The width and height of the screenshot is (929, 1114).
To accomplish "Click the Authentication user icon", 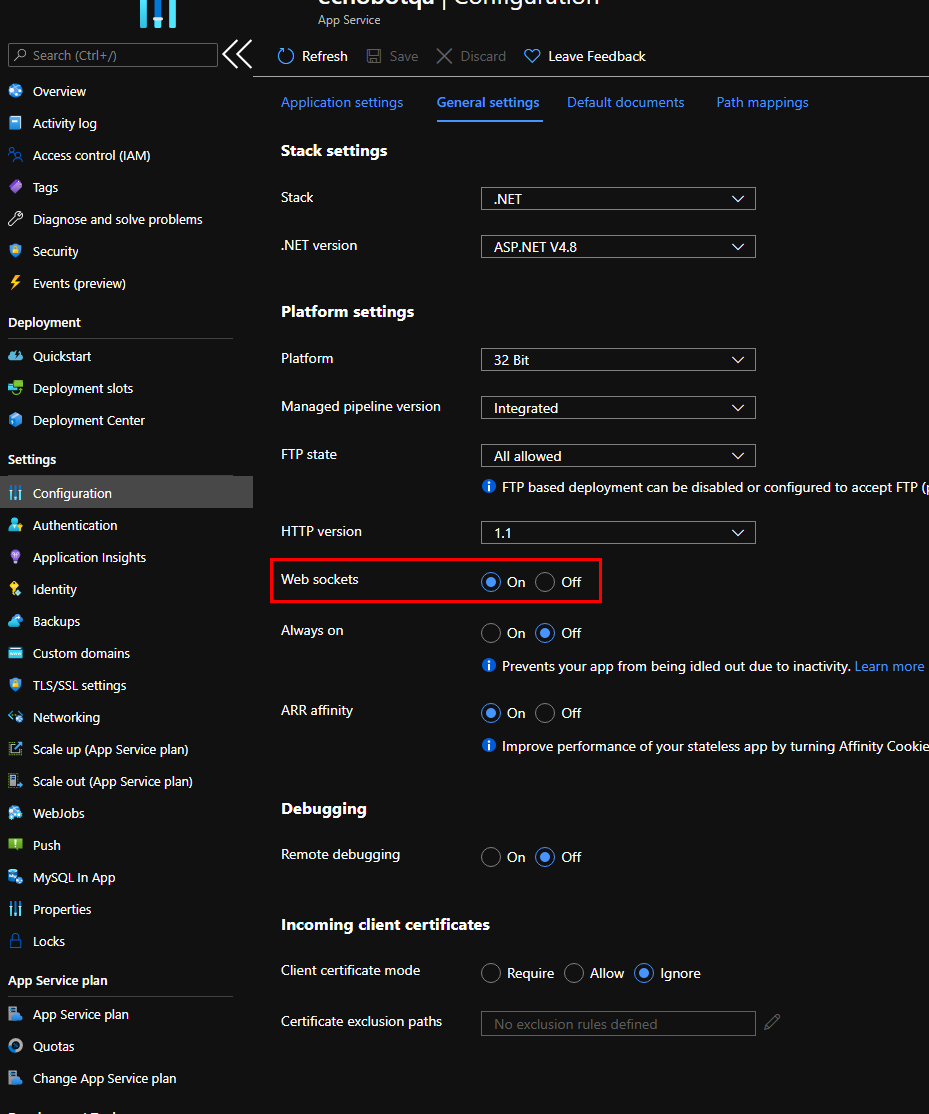I will coord(16,525).
